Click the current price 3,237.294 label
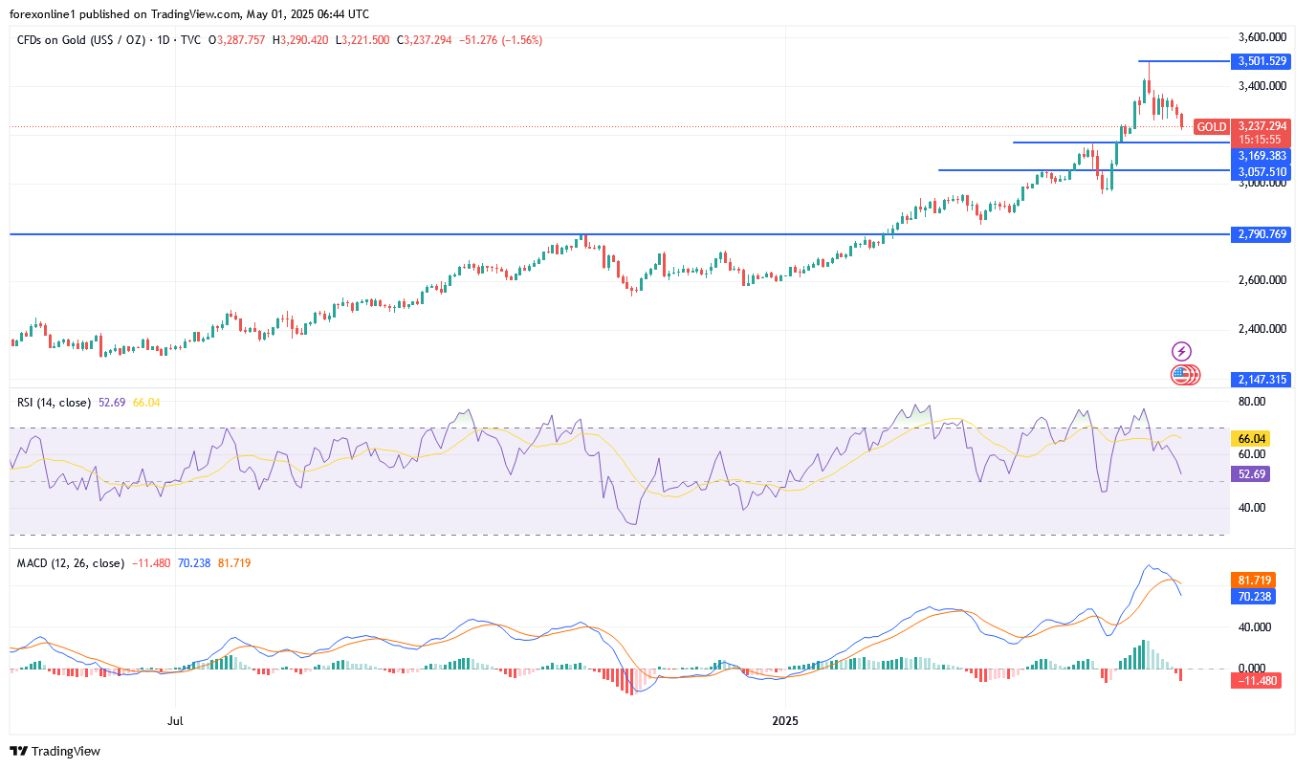The height and width of the screenshot is (768, 1304). [1261, 126]
